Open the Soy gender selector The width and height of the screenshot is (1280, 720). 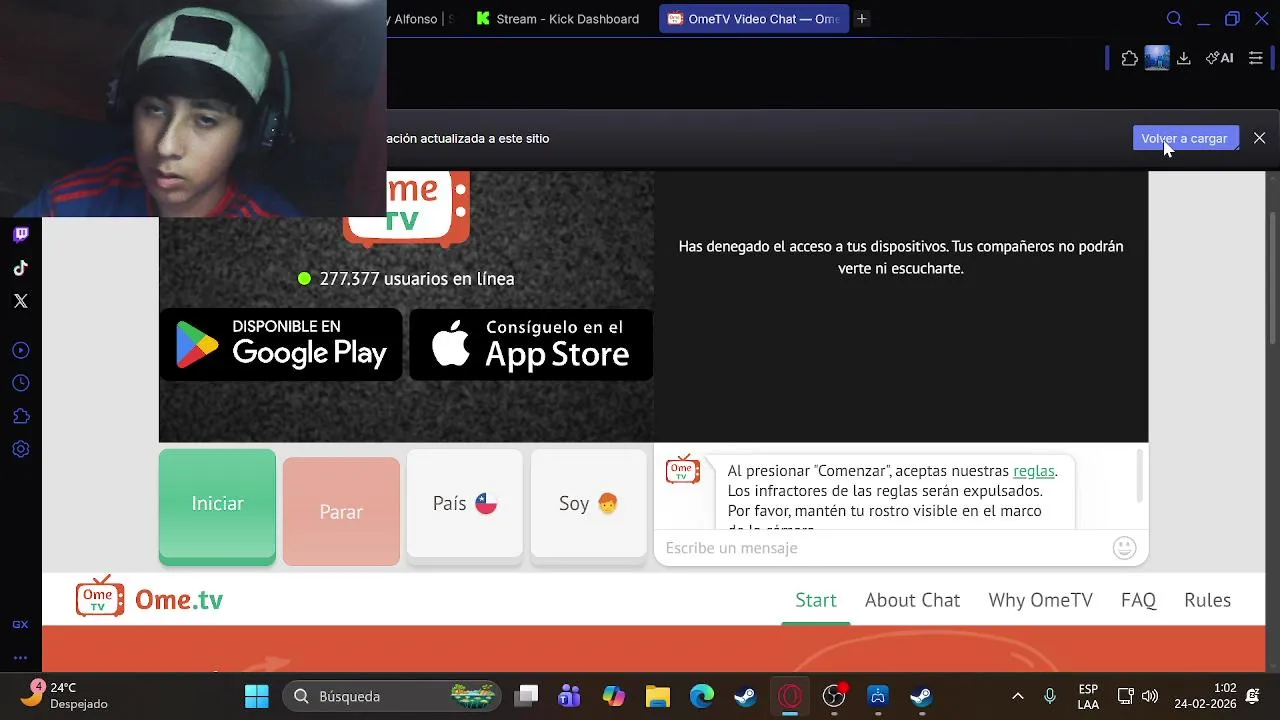pos(589,503)
